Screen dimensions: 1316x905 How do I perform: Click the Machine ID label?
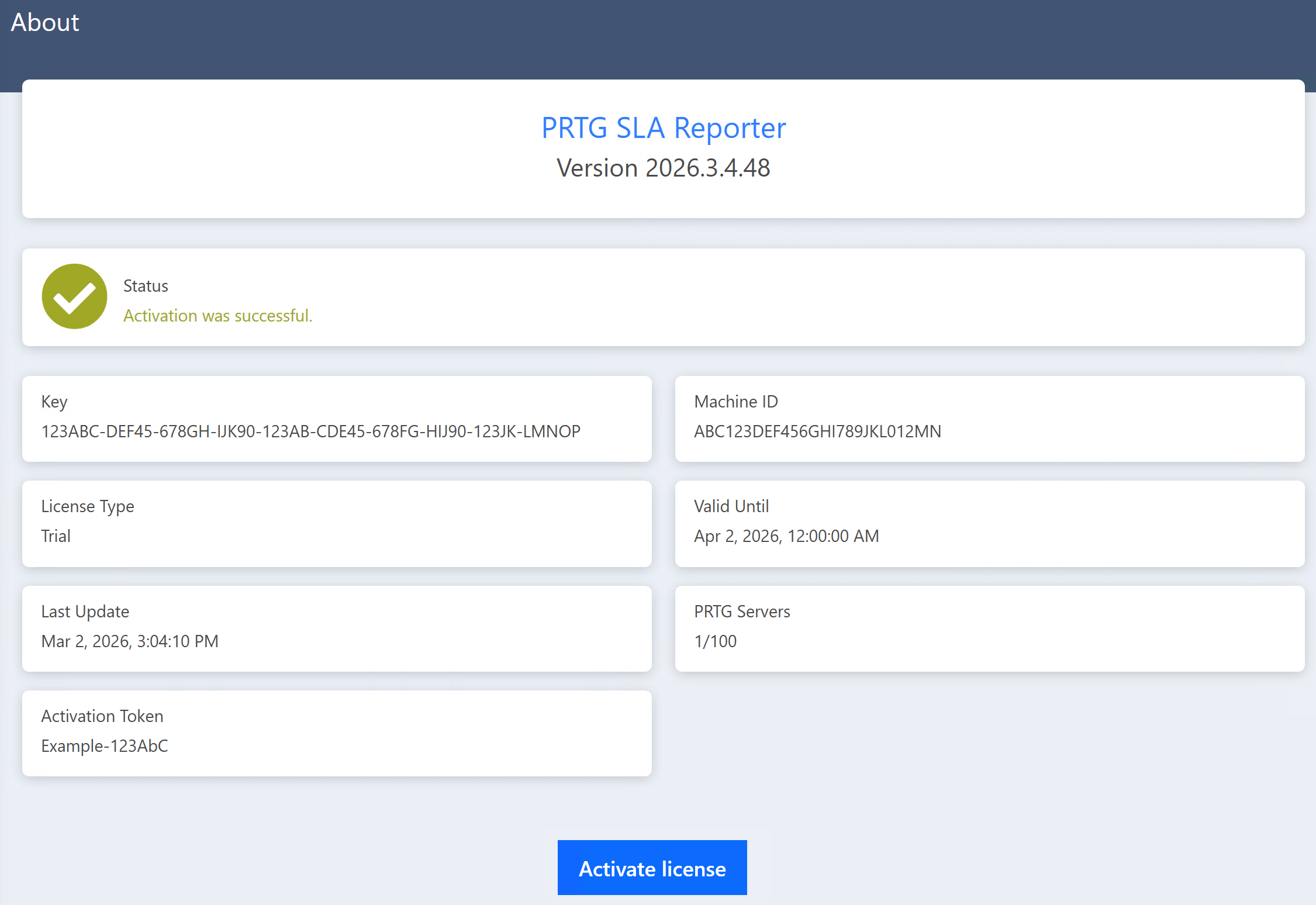click(735, 402)
